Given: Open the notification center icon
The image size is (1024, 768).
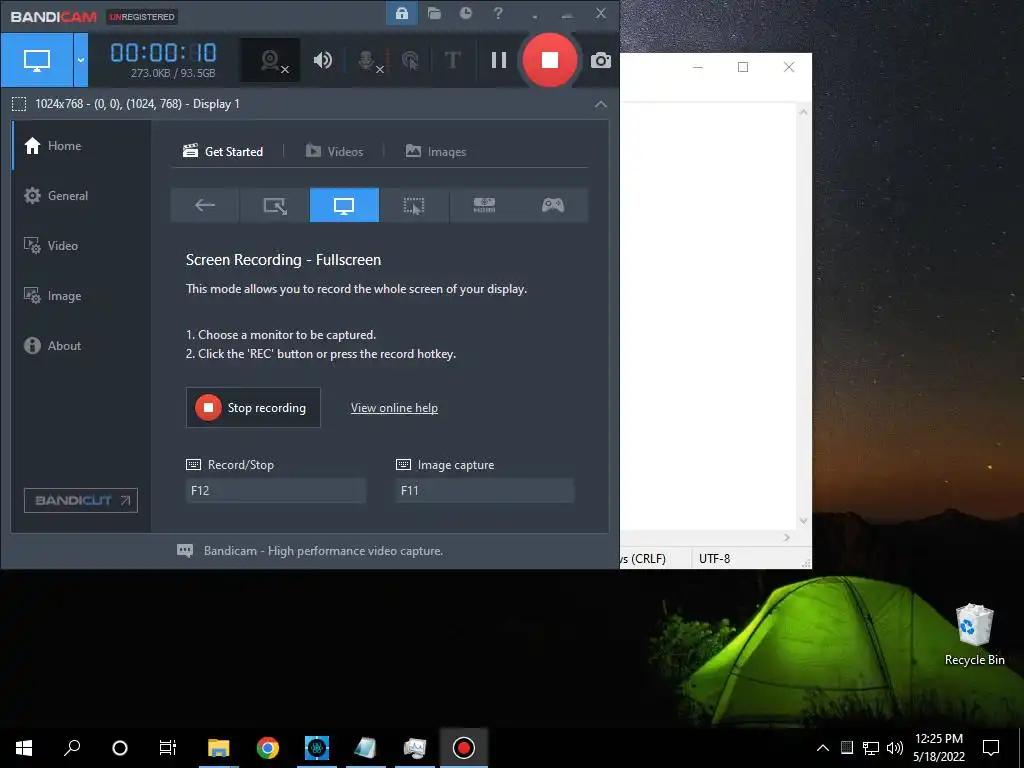Looking at the screenshot, I should 991,748.
